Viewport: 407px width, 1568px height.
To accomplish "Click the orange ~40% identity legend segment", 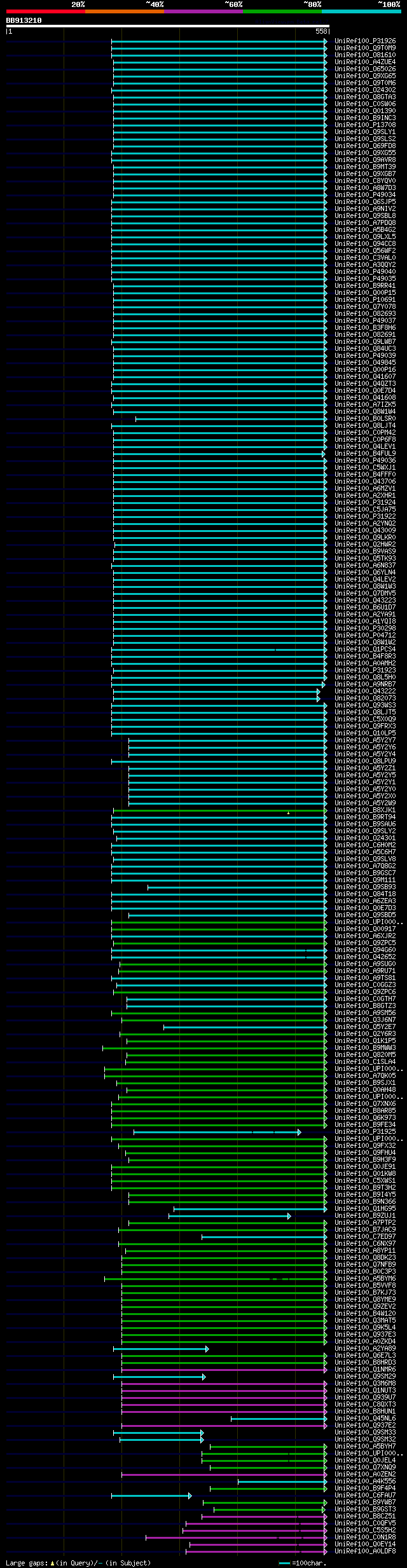I will 124,11.
